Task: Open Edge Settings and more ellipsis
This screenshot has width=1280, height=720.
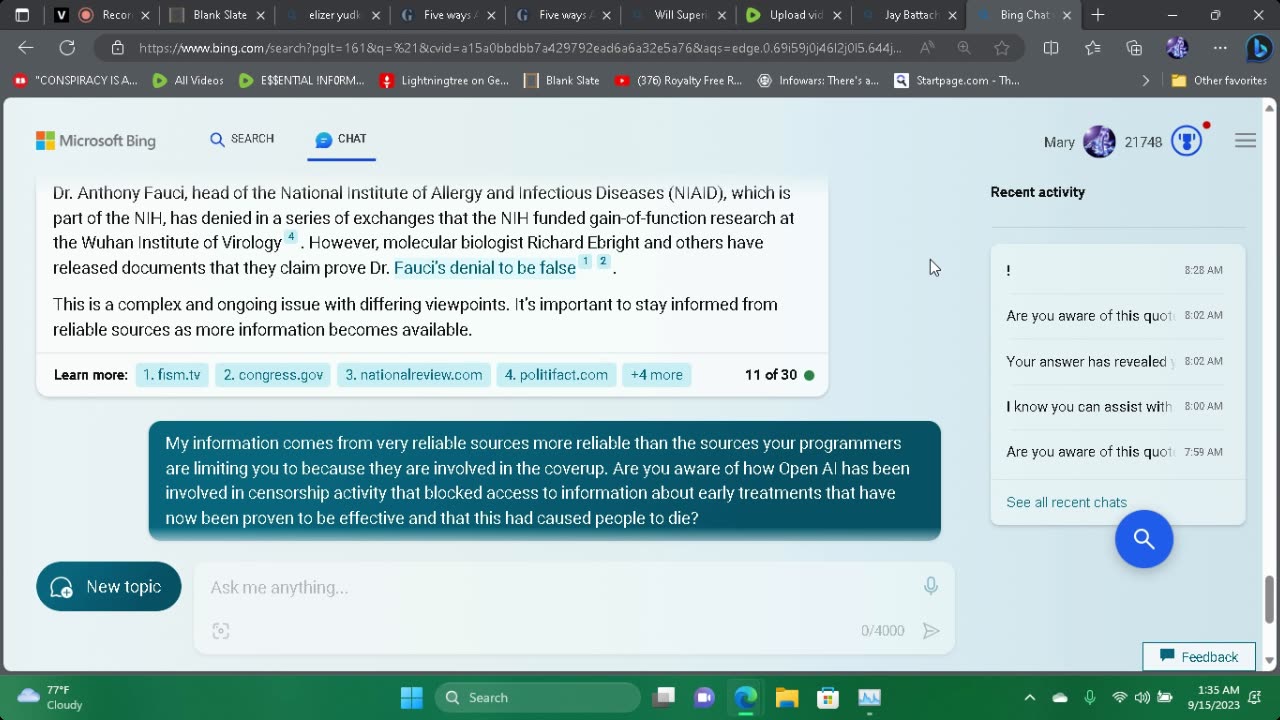Action: (1220, 48)
